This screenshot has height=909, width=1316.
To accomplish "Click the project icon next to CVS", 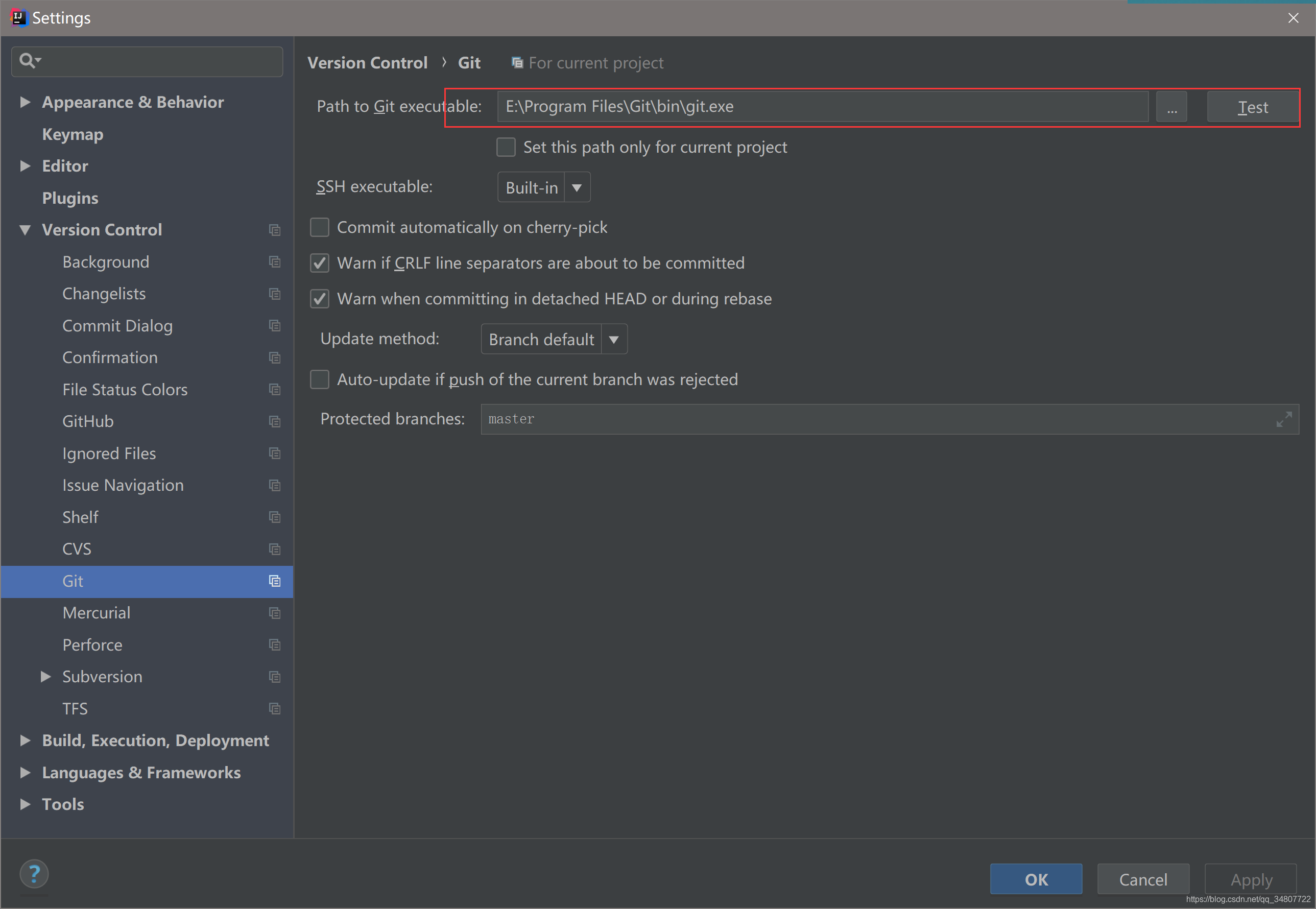I will click(274, 549).
